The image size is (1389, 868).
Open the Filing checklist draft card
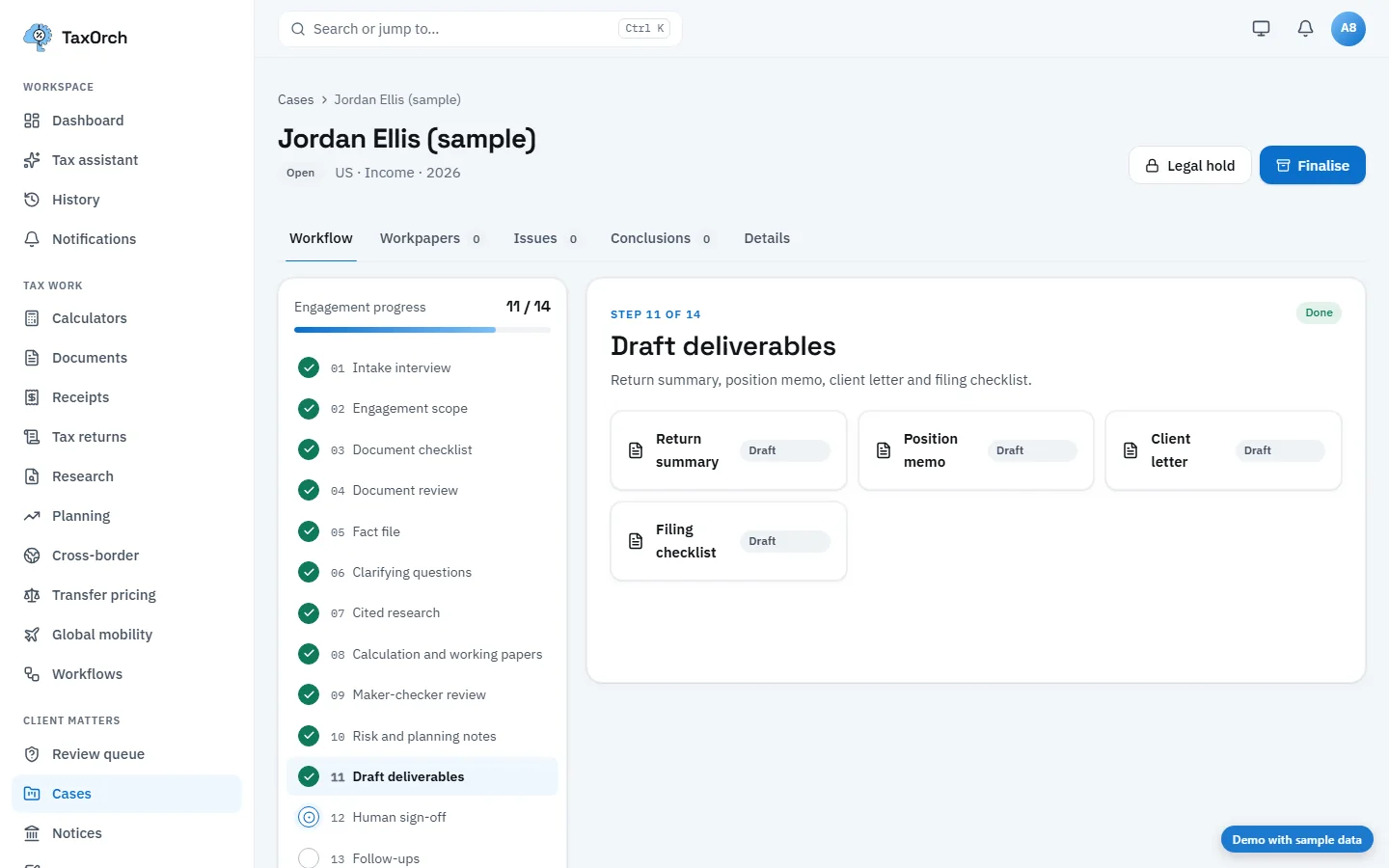(728, 541)
